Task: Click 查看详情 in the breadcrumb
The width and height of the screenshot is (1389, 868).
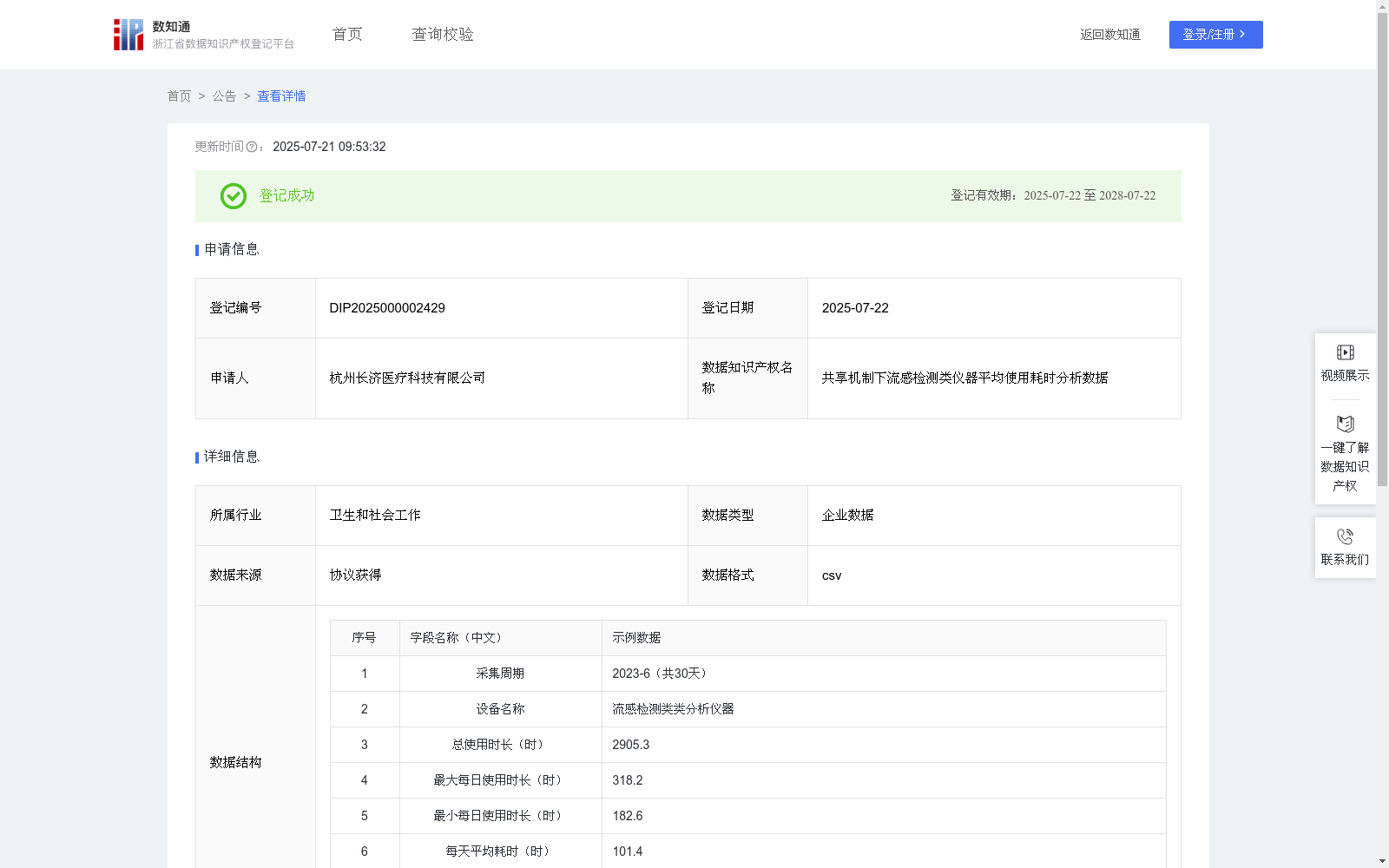Action: pyautogui.click(x=281, y=96)
